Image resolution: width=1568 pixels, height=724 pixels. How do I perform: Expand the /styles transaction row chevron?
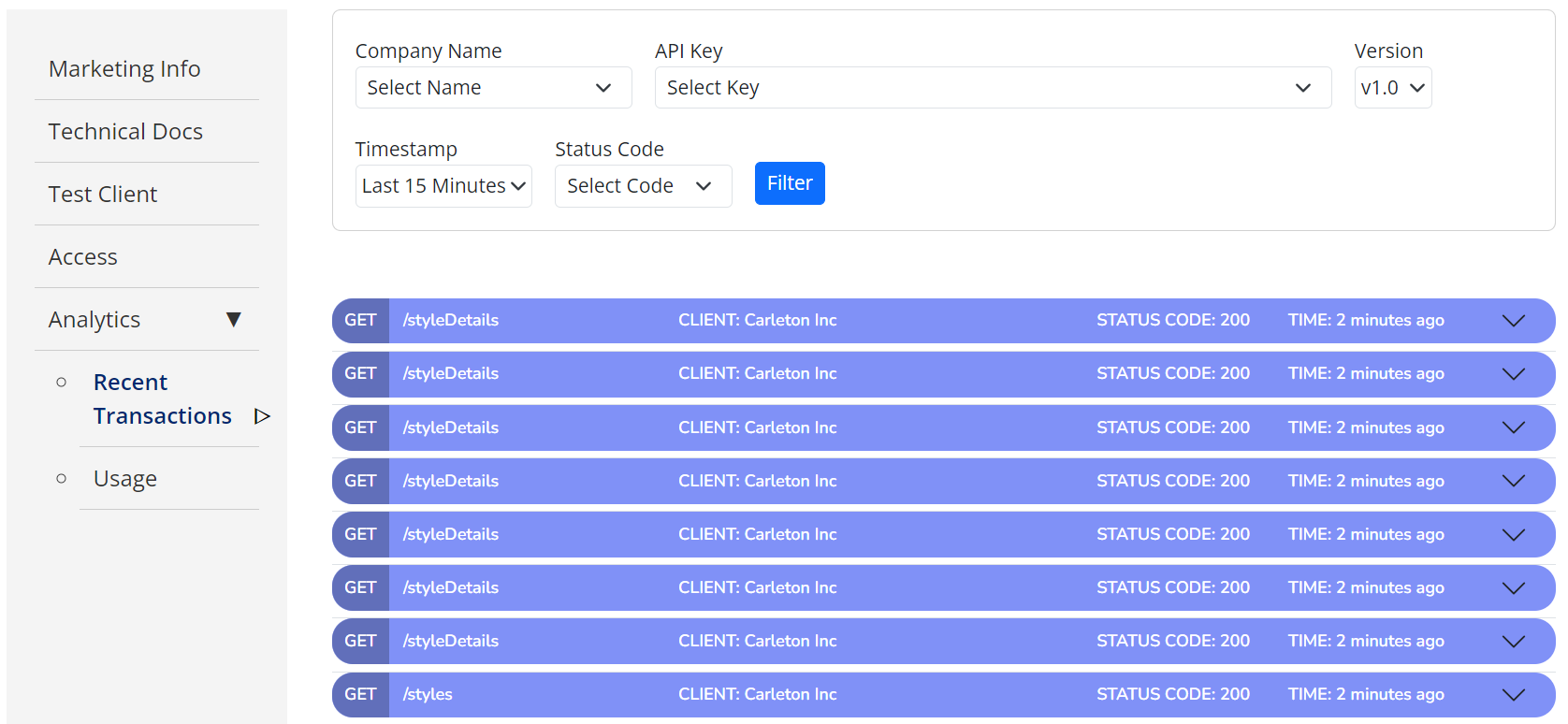[x=1513, y=695]
